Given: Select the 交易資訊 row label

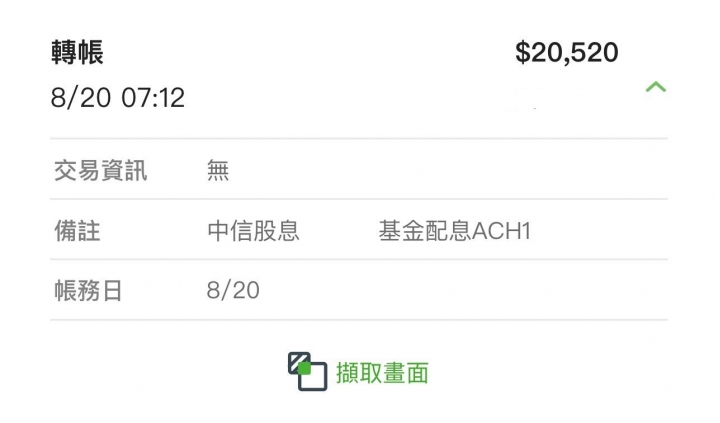Looking at the screenshot, I should pyautogui.click(x=101, y=170).
